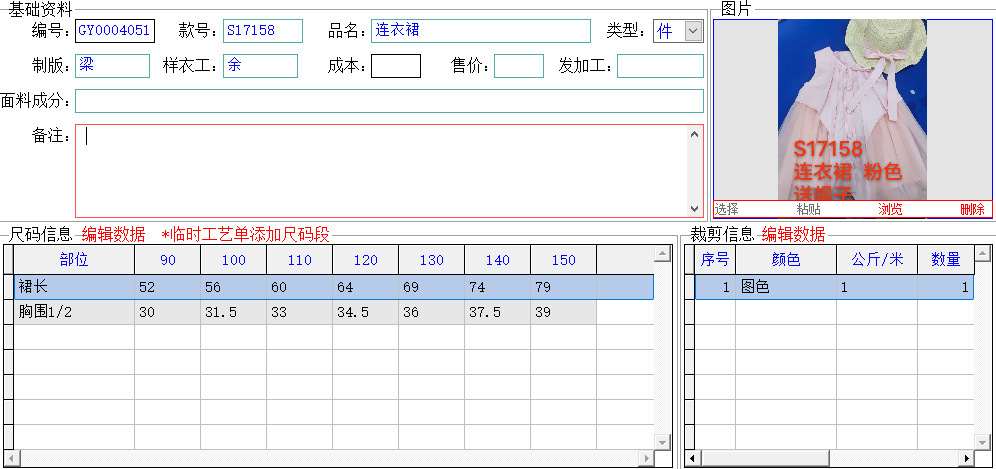Click size table vertical scrollbar up arrow
996x469 pixels.
click(x=663, y=254)
